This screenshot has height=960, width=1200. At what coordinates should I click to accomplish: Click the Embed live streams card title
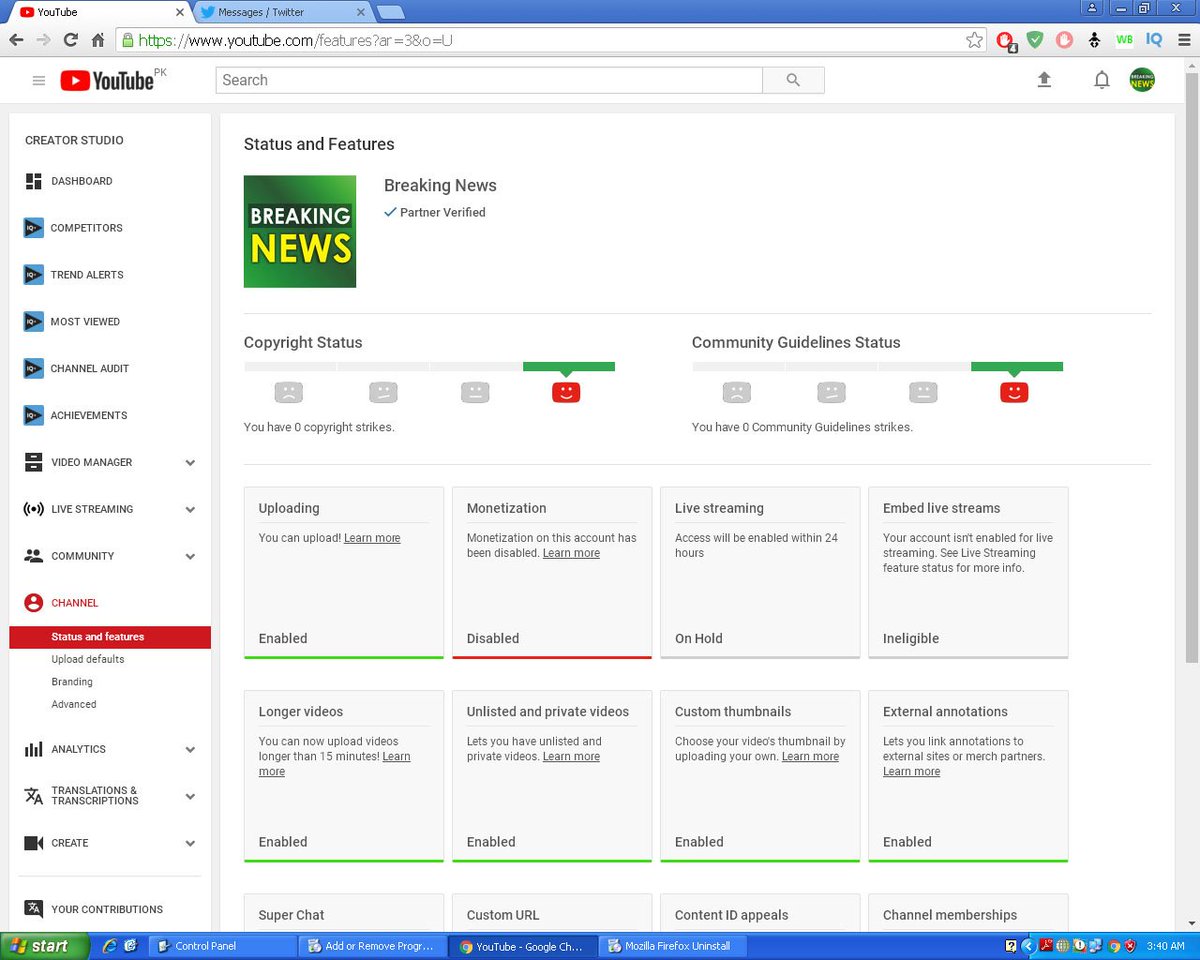pyautogui.click(x=942, y=508)
